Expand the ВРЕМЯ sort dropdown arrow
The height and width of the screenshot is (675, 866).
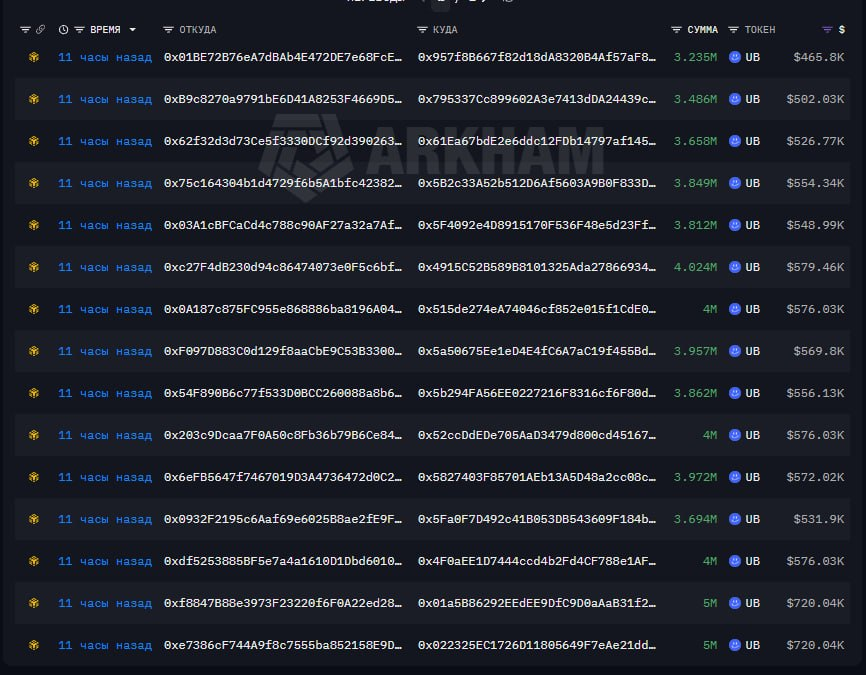coord(133,30)
